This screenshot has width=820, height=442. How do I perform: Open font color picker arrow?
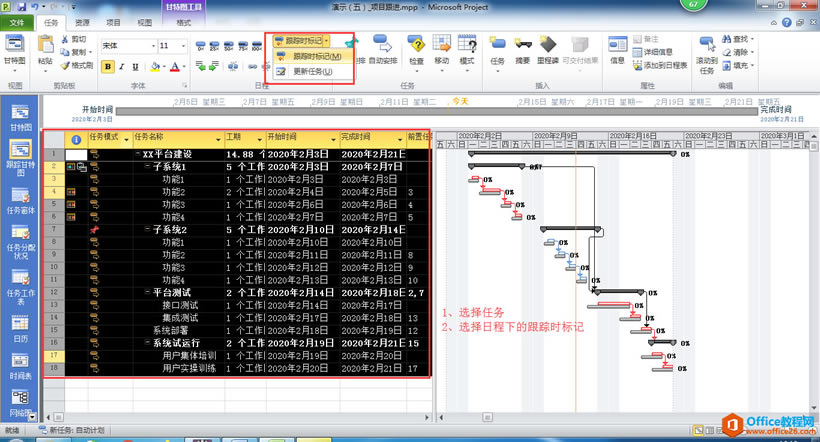(185, 67)
